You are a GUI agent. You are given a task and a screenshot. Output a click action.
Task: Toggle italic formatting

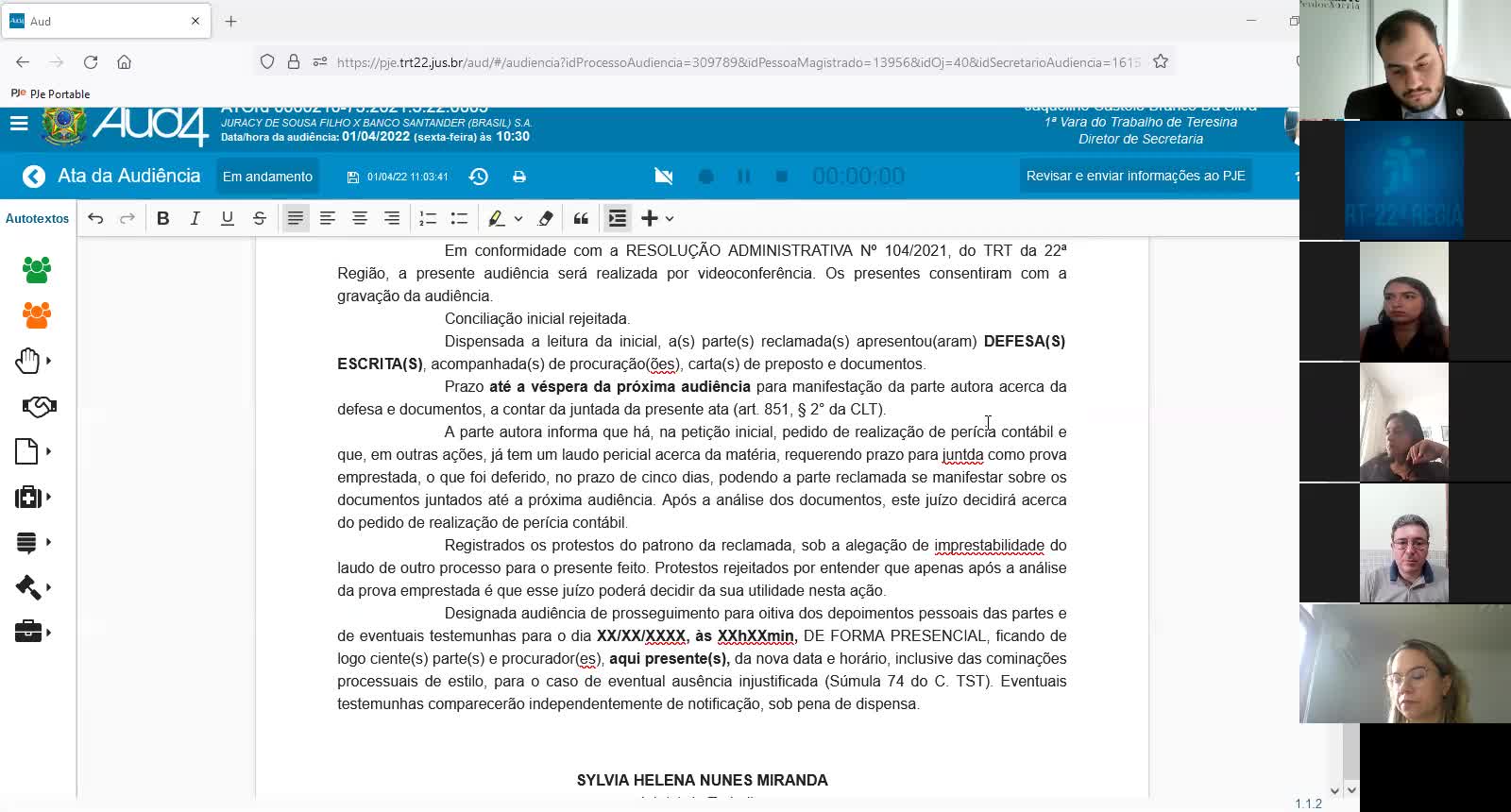[x=195, y=218]
